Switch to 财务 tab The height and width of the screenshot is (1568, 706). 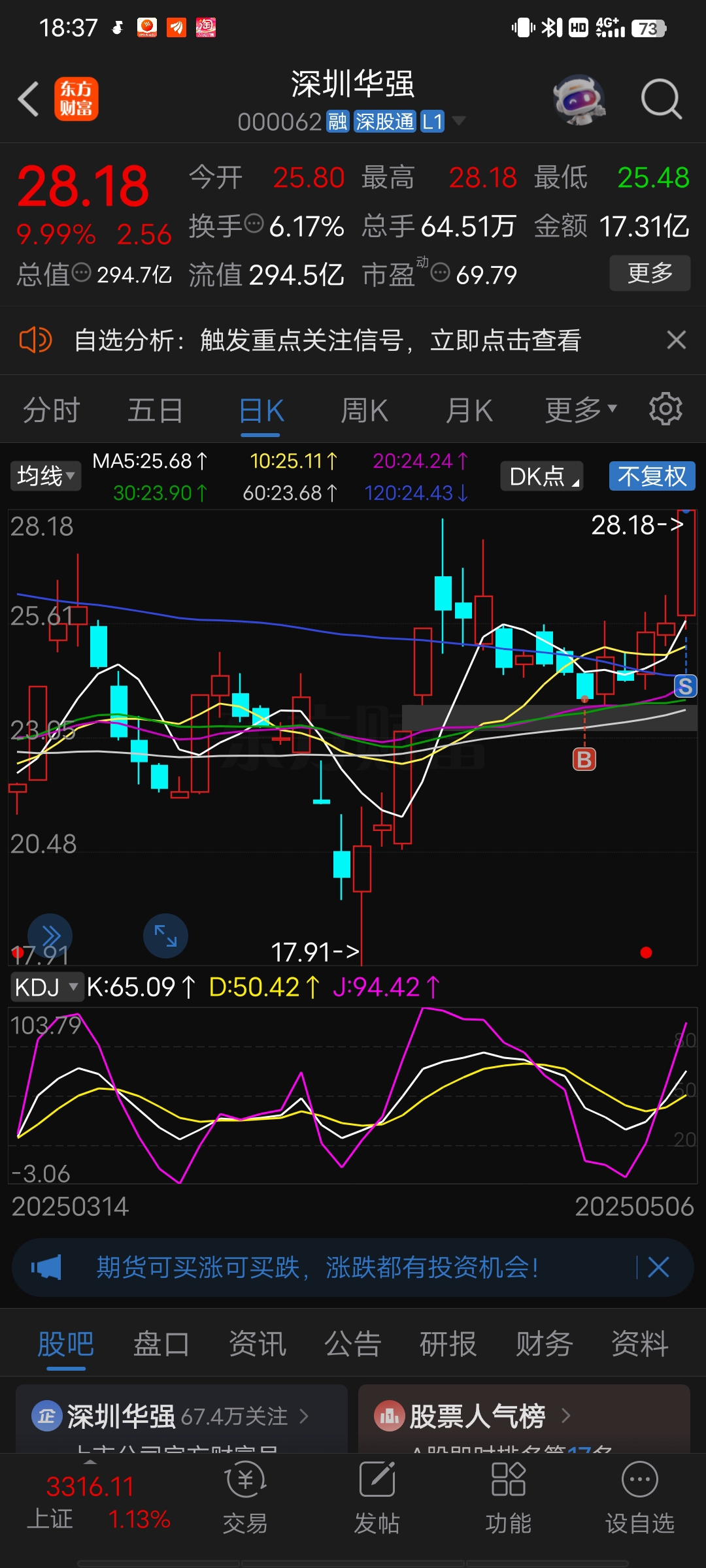click(x=544, y=1344)
